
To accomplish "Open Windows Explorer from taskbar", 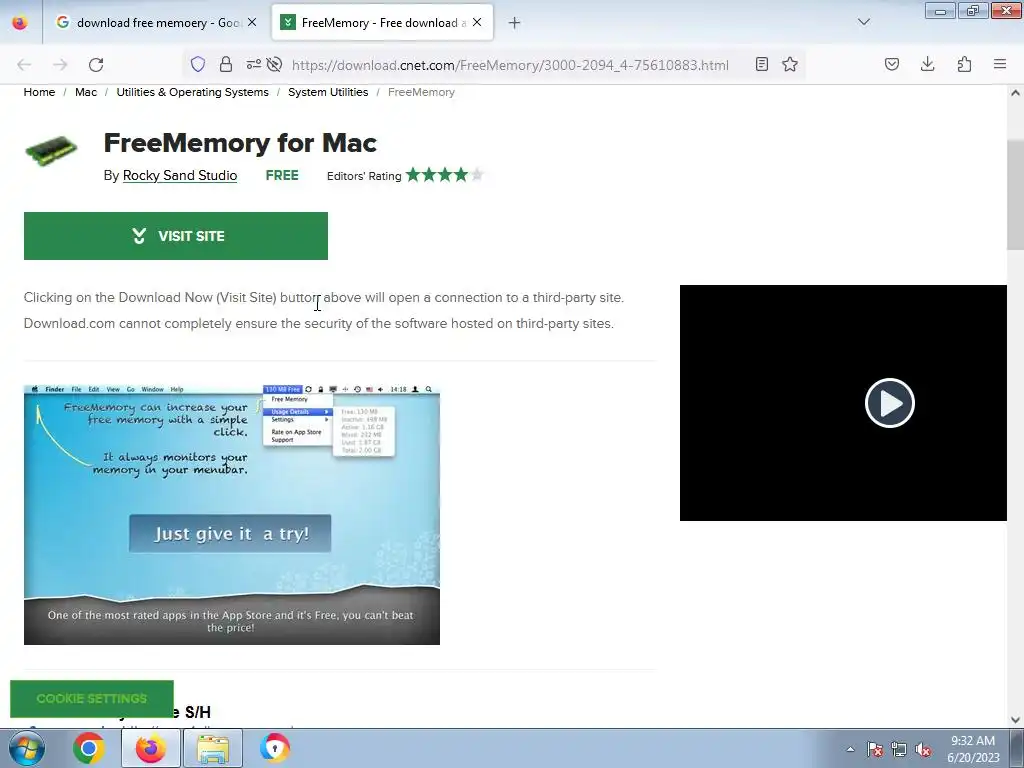I will (213, 748).
